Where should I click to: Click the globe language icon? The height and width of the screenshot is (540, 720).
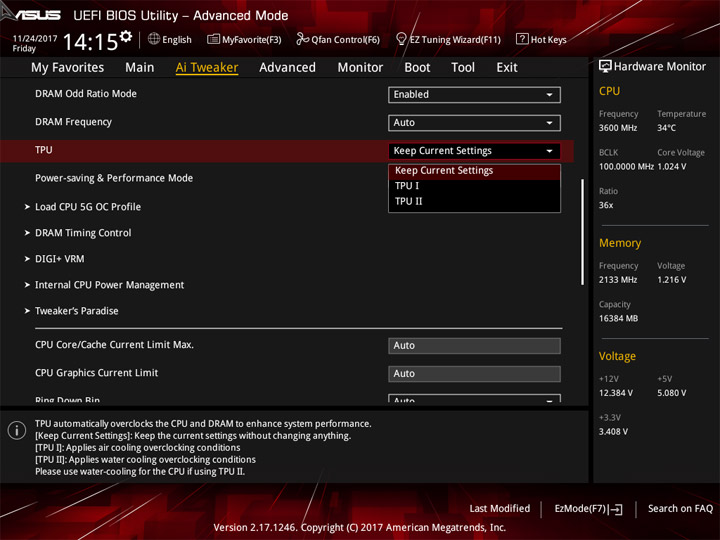[x=154, y=39]
